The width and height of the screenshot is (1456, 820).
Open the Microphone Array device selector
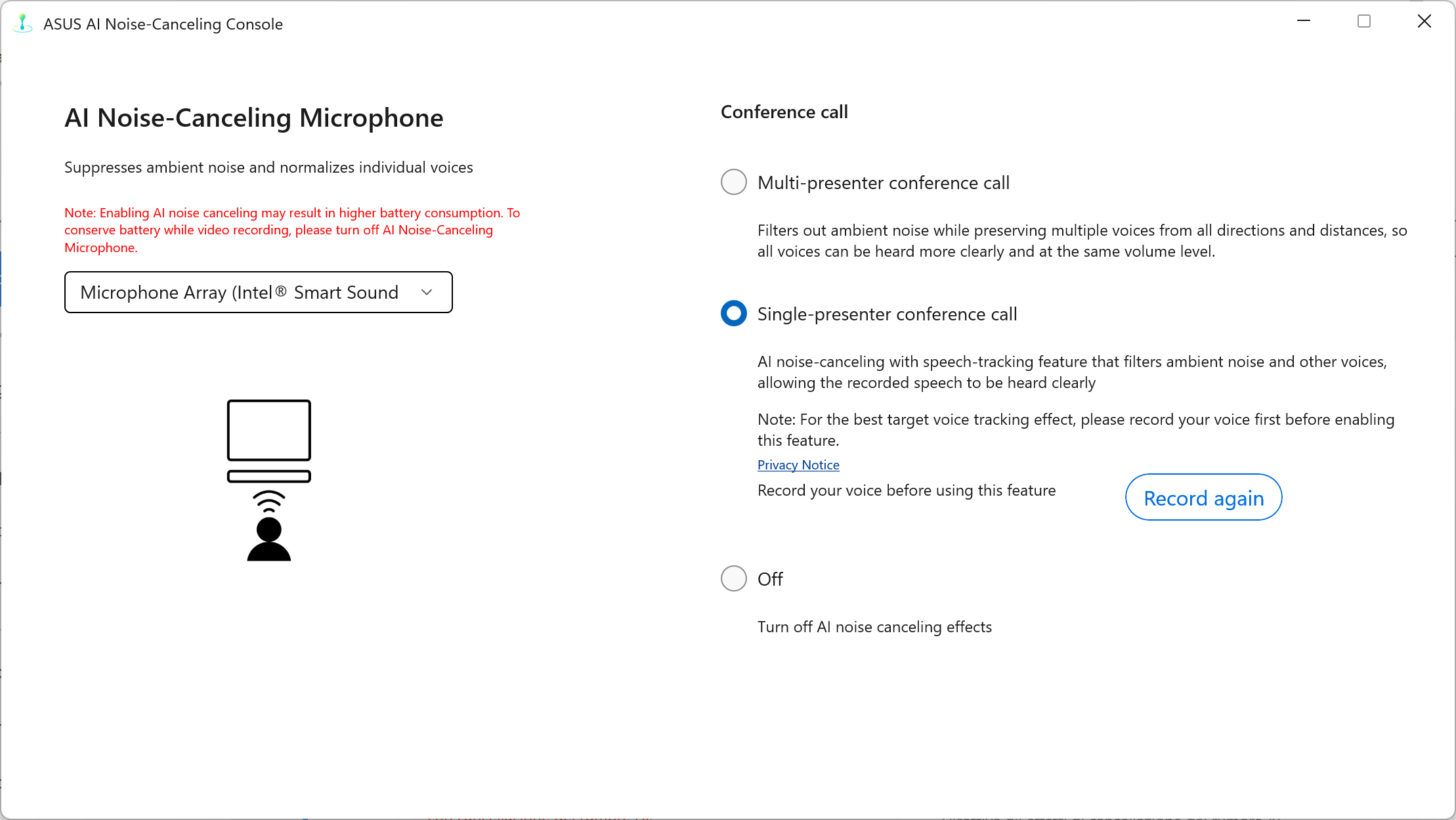(x=239, y=292)
